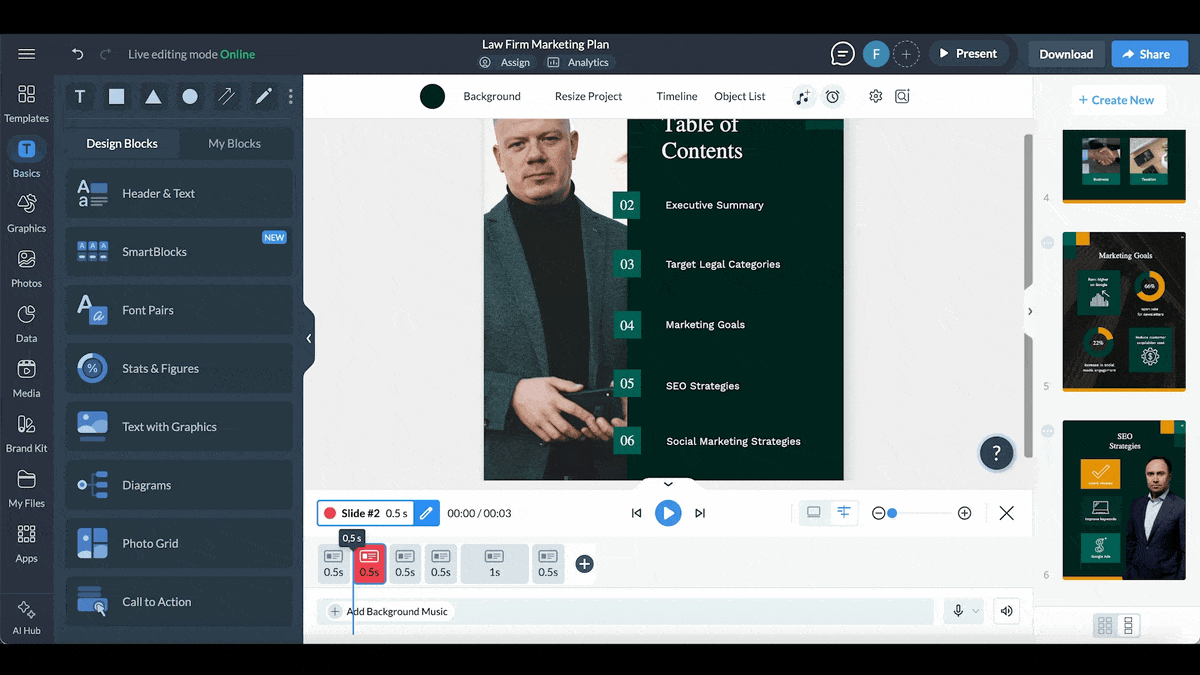
Task: Click the timeline zoom out minus
Action: pos(878,513)
